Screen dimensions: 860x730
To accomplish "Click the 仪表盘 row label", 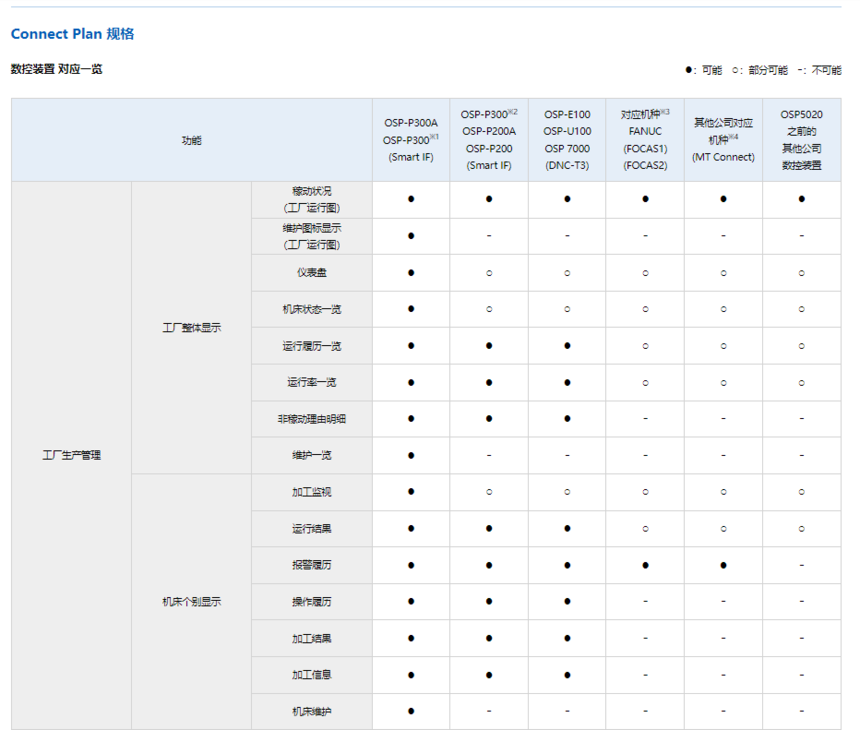I will (311, 272).
